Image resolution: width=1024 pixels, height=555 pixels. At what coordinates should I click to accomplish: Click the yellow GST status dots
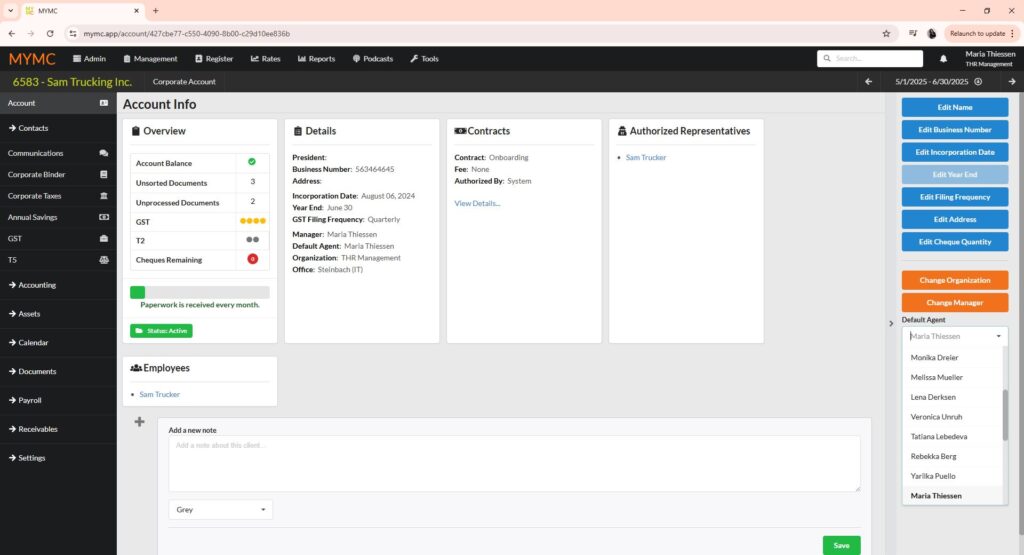pos(253,221)
